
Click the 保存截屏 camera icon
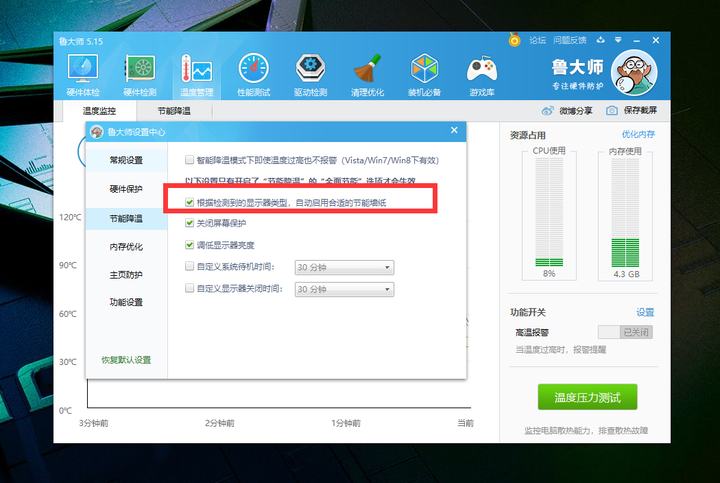click(x=612, y=111)
